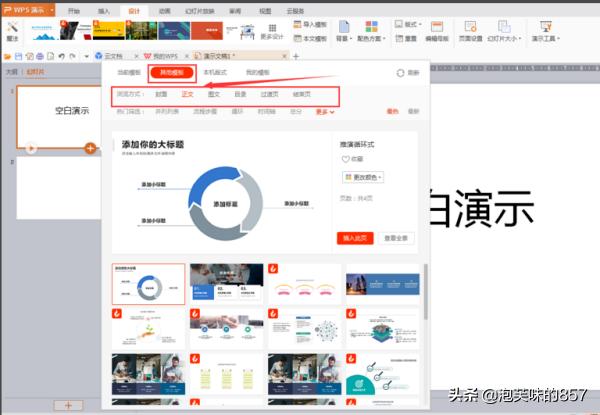Image resolution: width=600 pixels, height=415 pixels.
Task: Click the Import Template icon
Action: (297, 24)
